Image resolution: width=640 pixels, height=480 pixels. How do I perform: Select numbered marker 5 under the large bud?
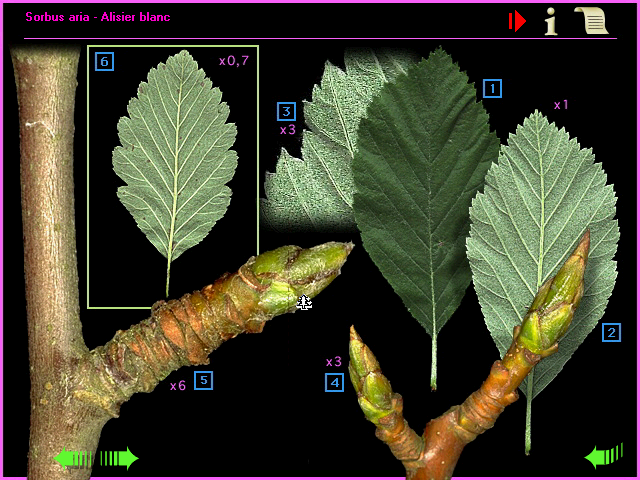[x=203, y=380]
